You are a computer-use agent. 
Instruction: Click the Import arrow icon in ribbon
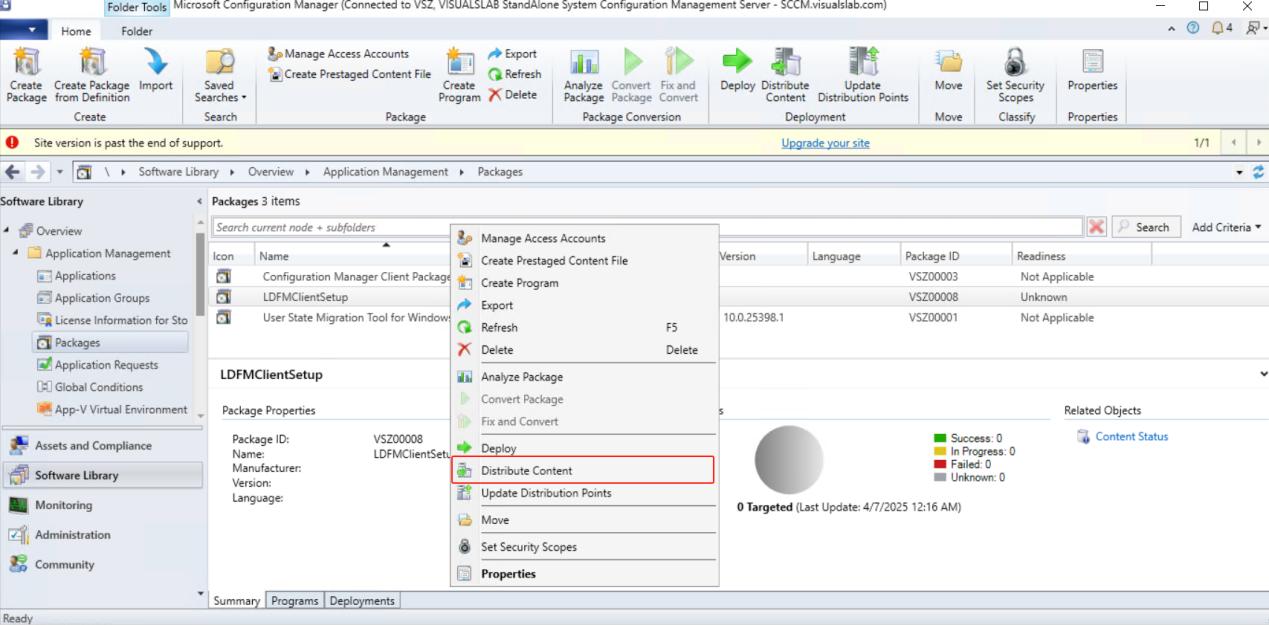[x=156, y=64]
